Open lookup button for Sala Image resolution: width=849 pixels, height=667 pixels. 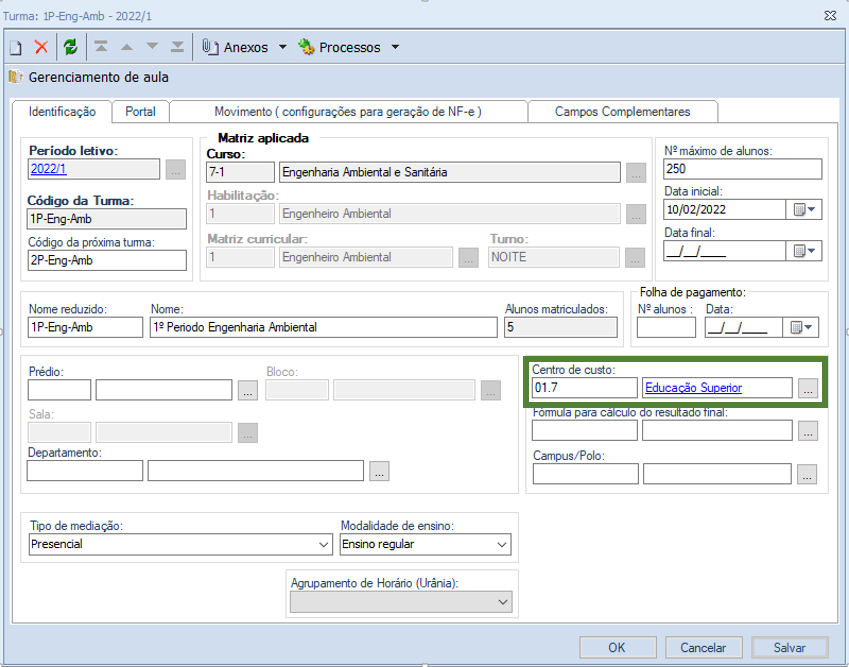click(248, 433)
